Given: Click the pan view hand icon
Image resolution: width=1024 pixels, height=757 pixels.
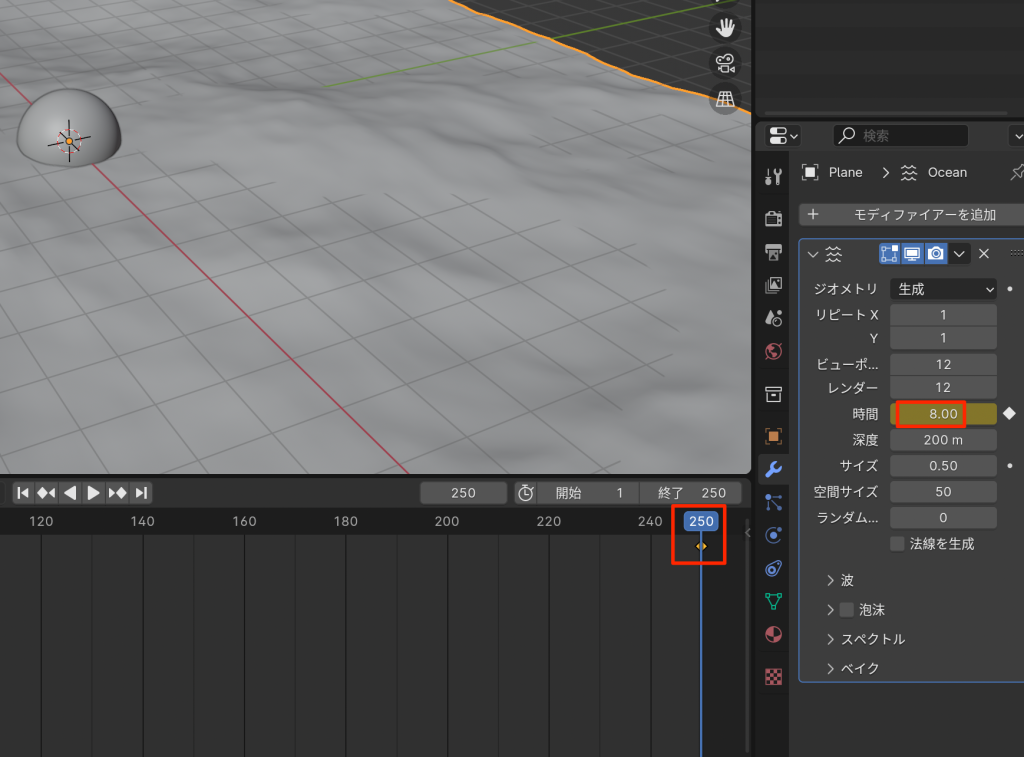Looking at the screenshot, I should click(x=725, y=27).
